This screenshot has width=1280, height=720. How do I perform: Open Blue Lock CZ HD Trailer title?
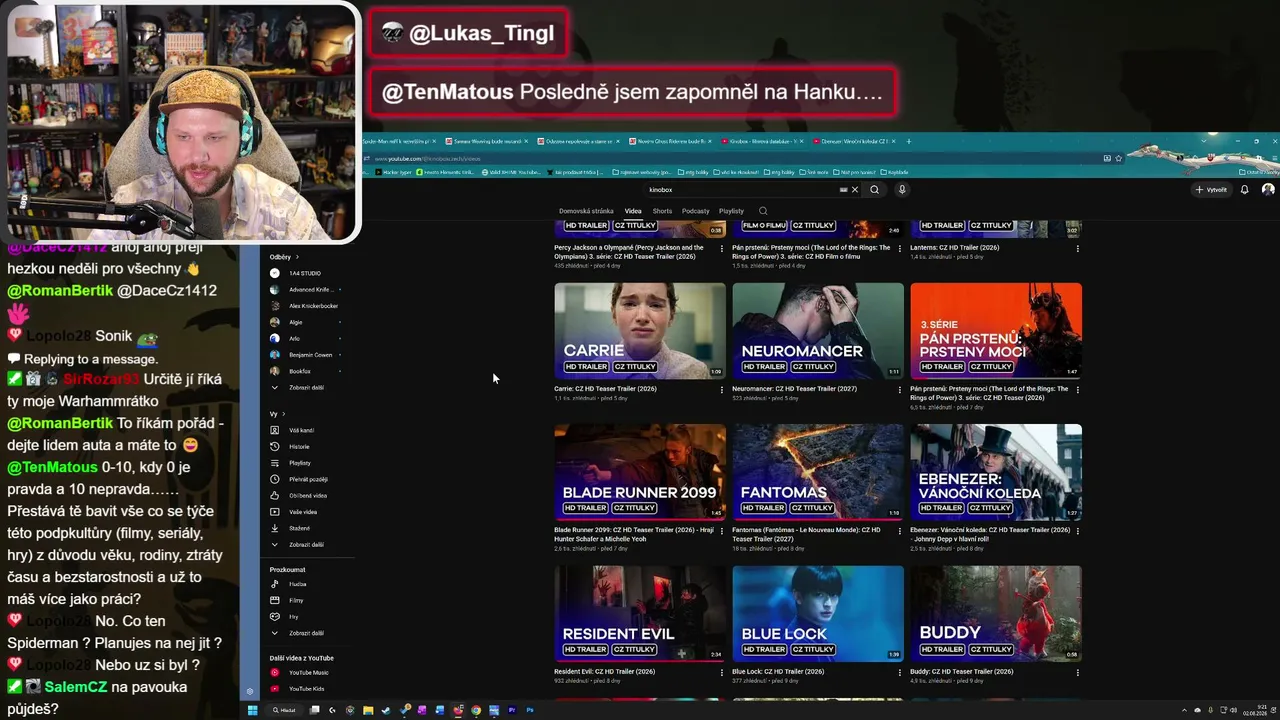(x=778, y=672)
